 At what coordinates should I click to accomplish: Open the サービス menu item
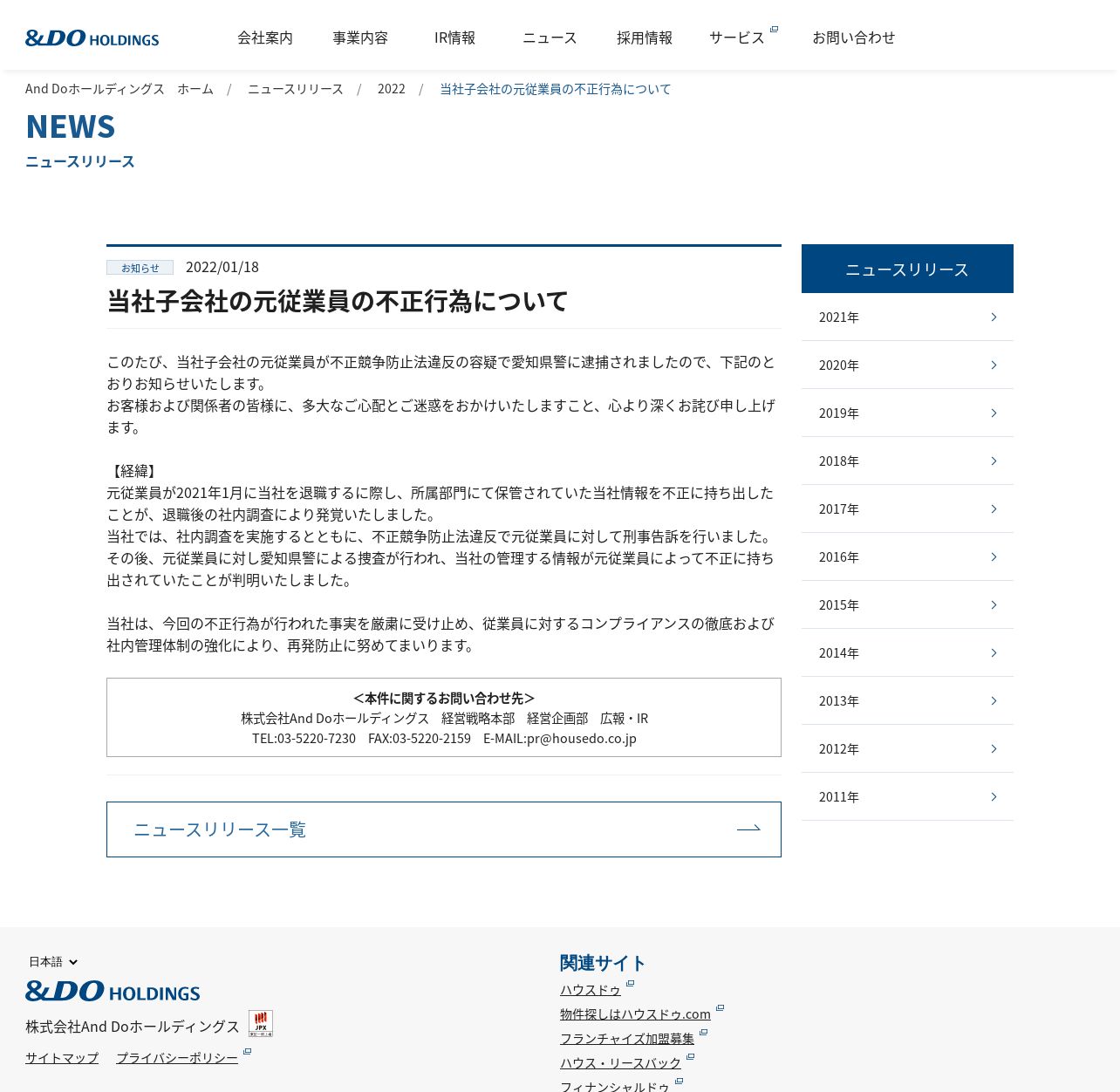[x=737, y=38]
